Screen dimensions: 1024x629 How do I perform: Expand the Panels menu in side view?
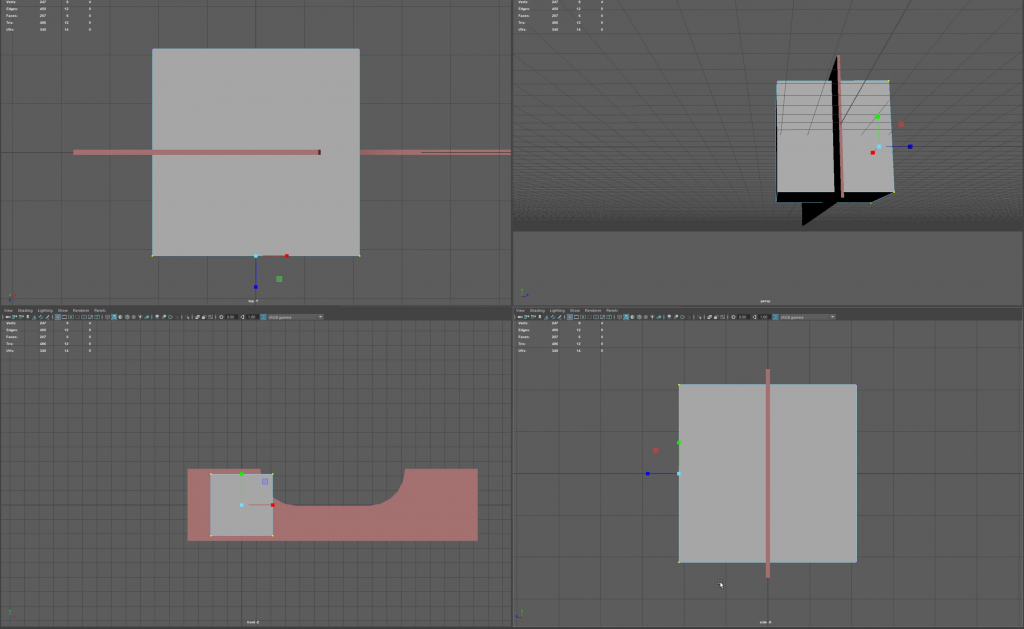coord(612,310)
